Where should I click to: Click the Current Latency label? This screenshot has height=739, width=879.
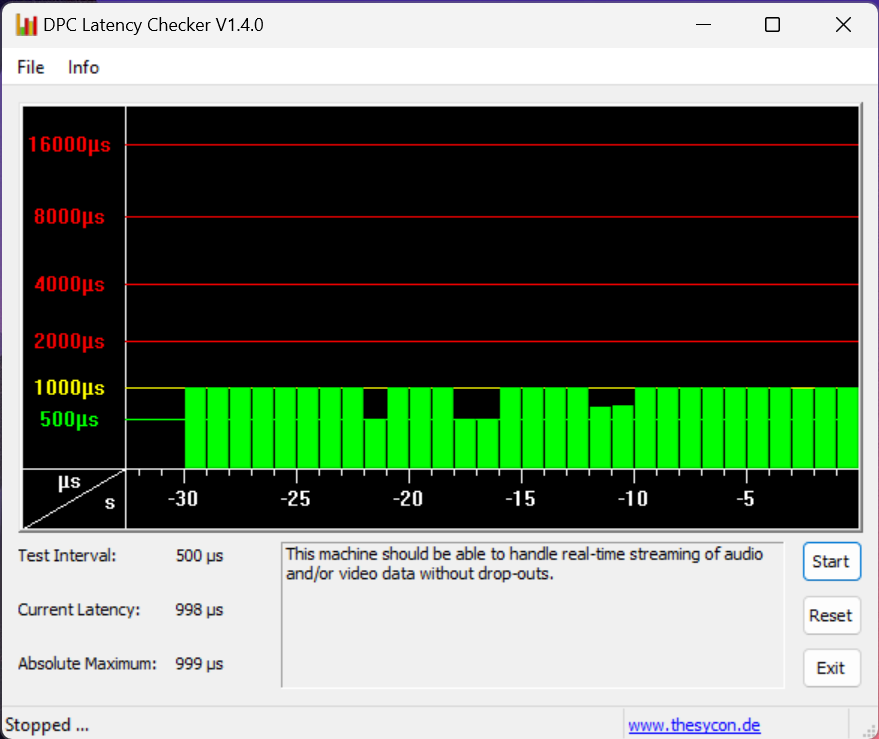[79, 609]
